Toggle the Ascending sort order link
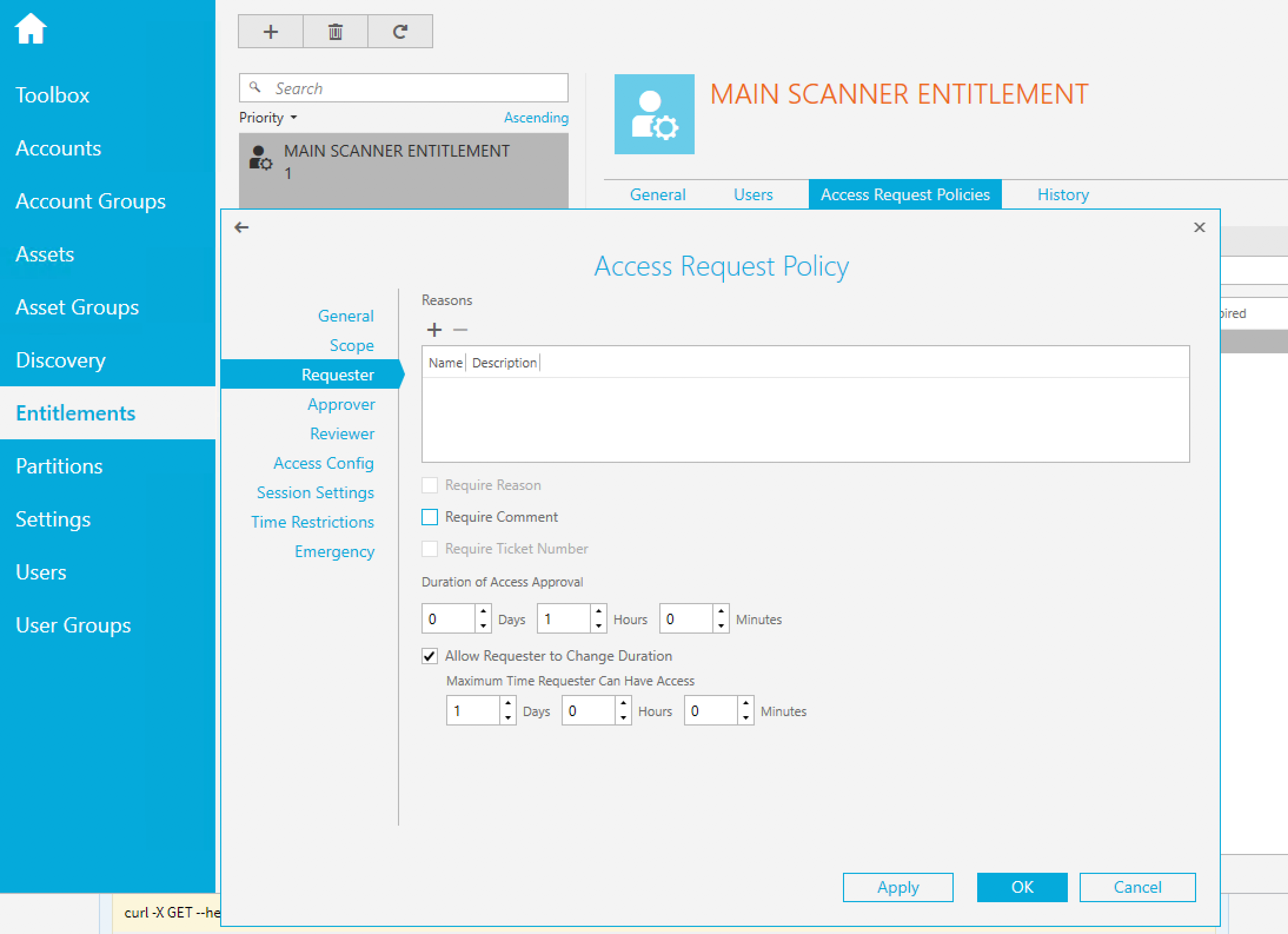This screenshot has width=1288, height=934. click(536, 118)
